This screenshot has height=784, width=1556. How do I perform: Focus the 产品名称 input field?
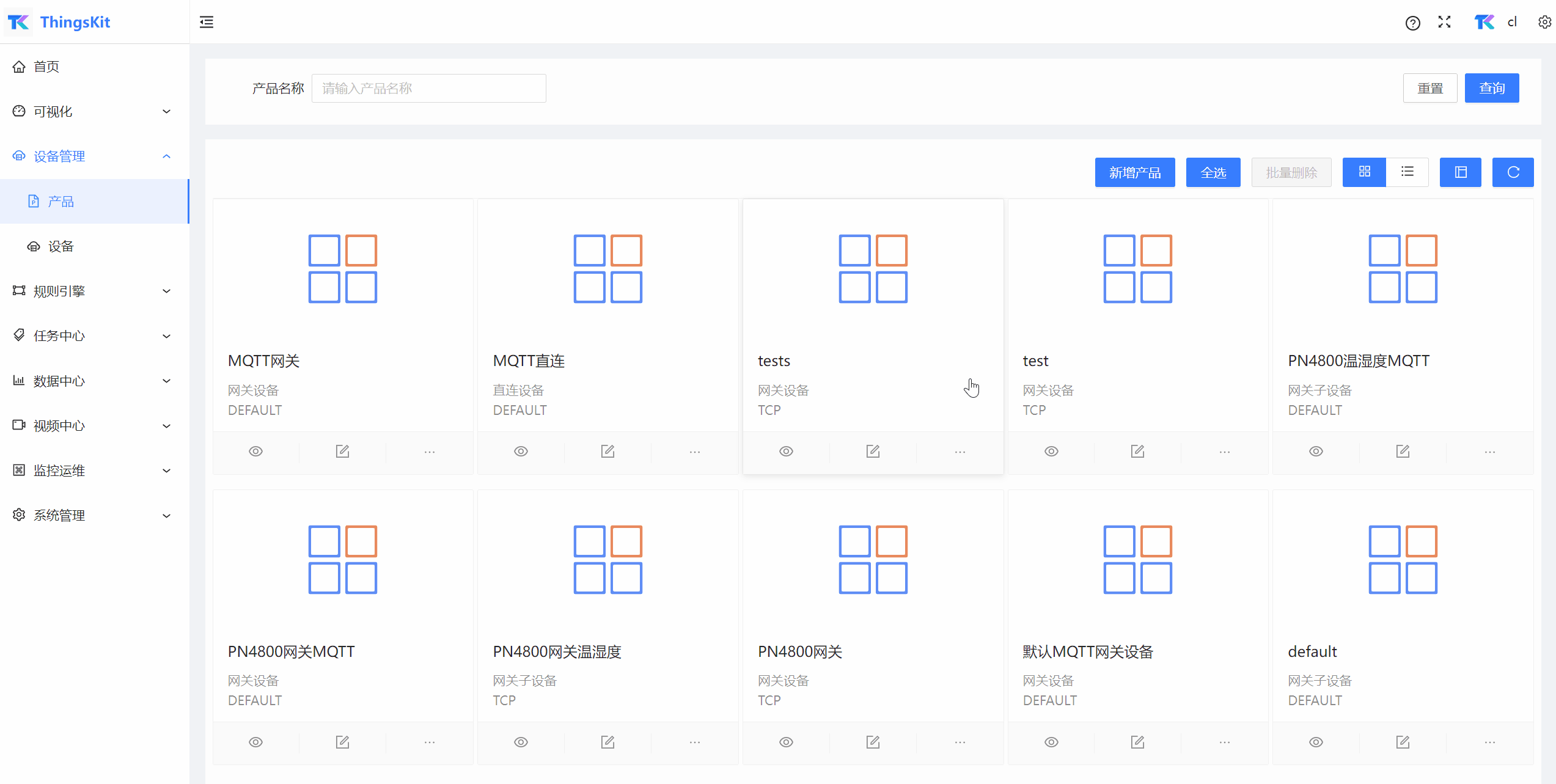tap(428, 89)
